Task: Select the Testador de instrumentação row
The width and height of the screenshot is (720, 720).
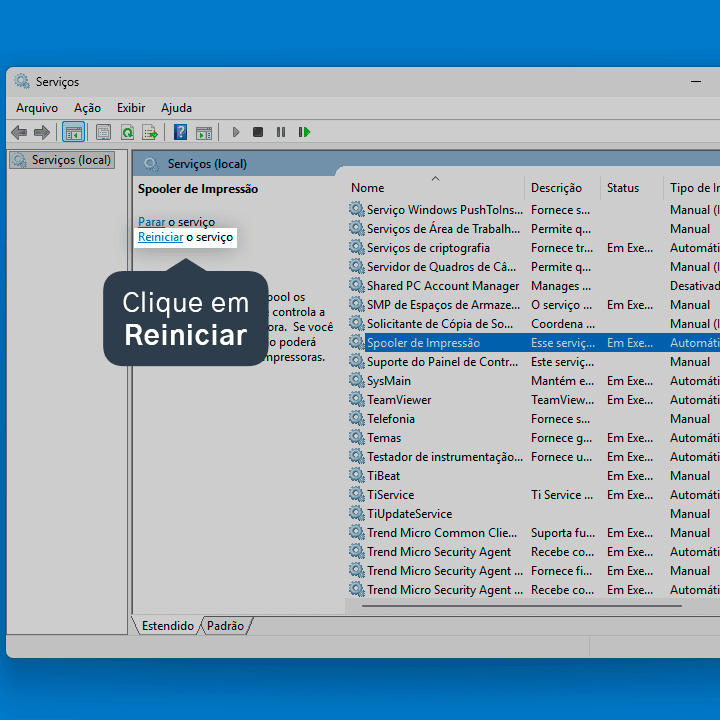Action: tap(534, 457)
